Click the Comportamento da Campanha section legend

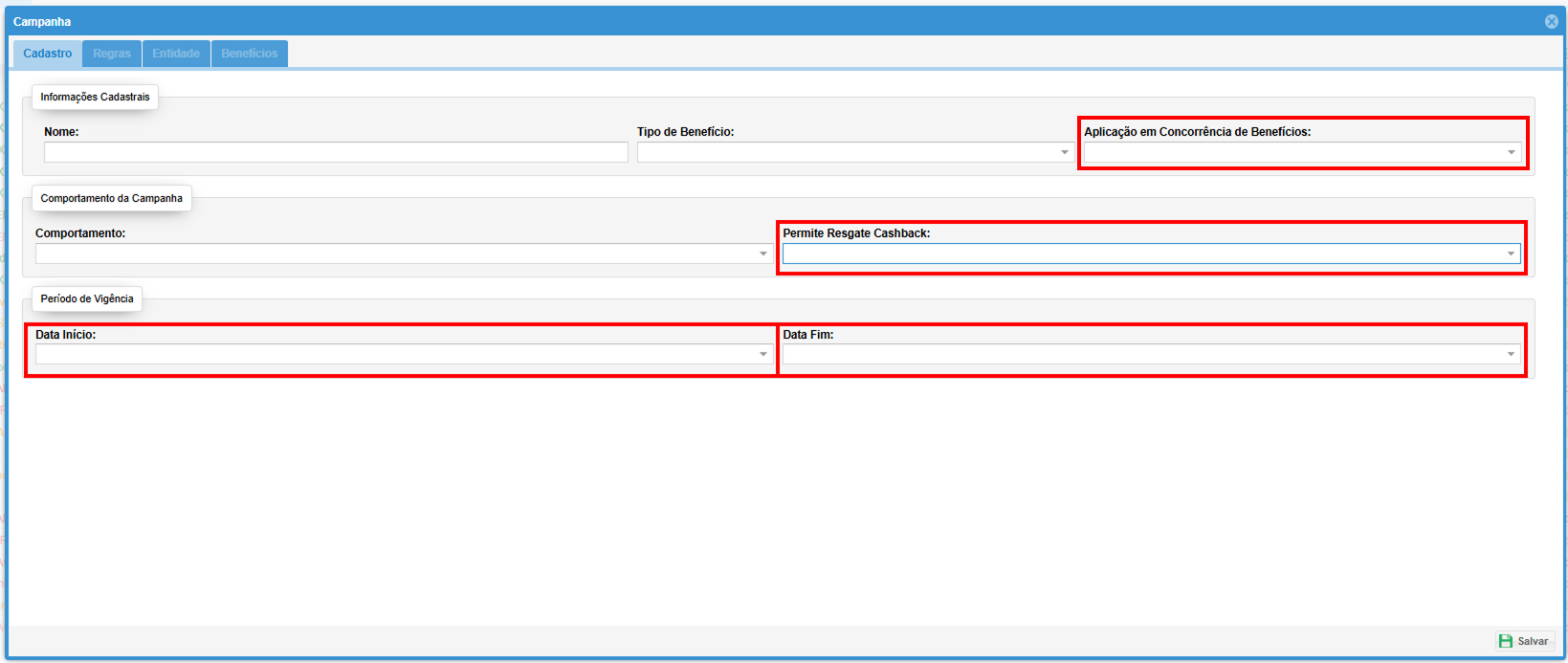click(x=111, y=198)
